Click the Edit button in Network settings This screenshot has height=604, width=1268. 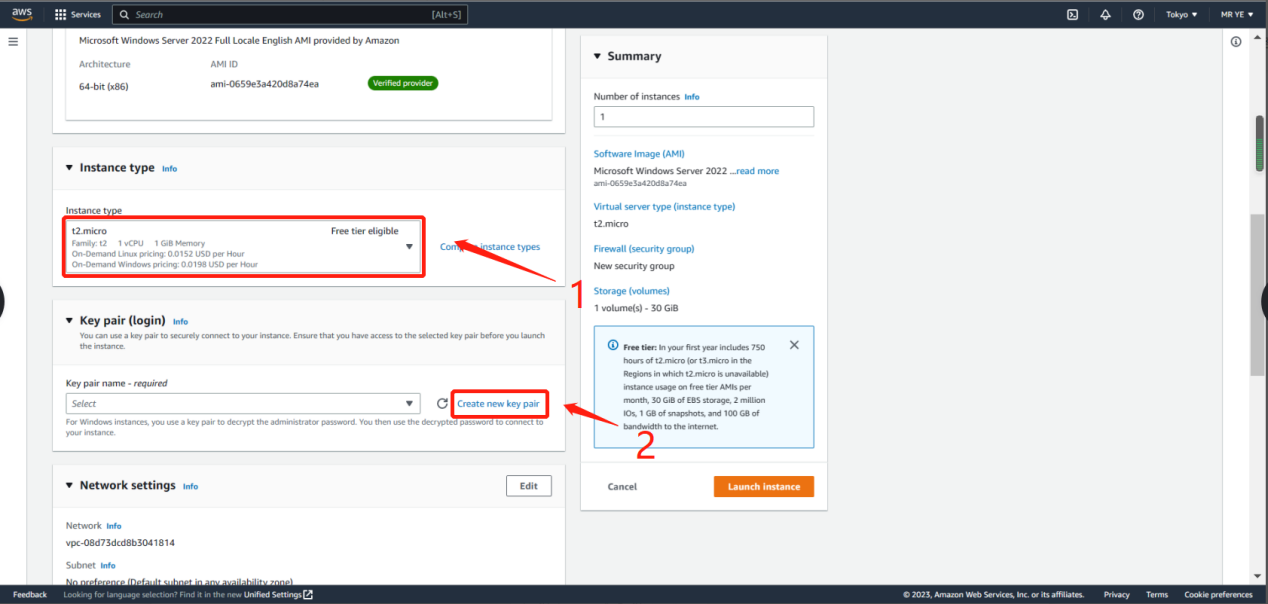click(529, 486)
